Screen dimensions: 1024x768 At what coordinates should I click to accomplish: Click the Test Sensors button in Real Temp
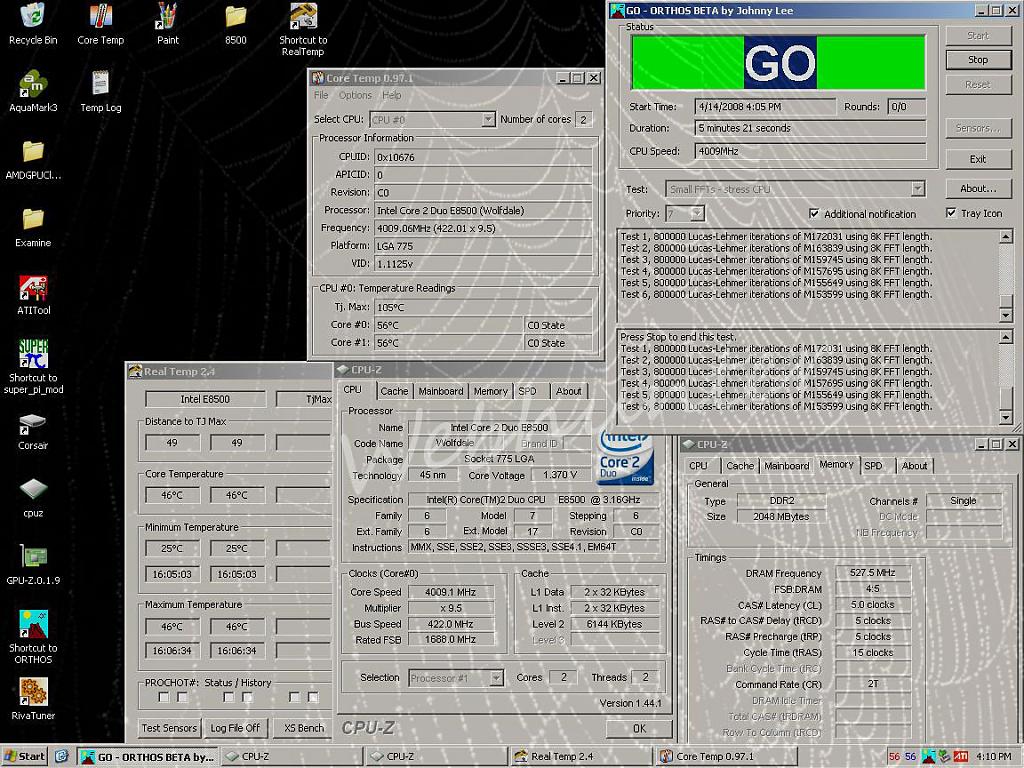(169, 728)
